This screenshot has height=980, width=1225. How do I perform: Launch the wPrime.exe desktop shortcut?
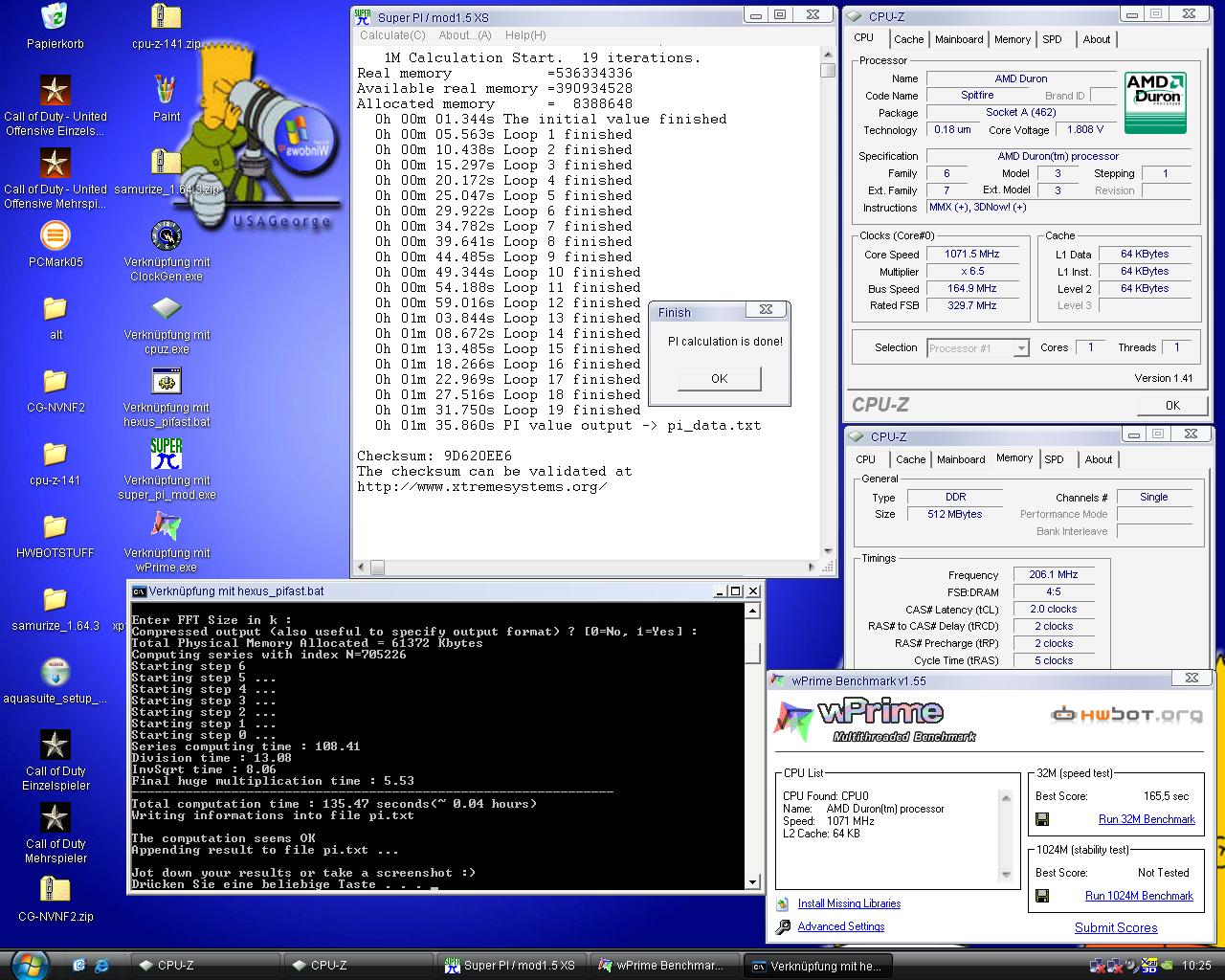[x=167, y=526]
